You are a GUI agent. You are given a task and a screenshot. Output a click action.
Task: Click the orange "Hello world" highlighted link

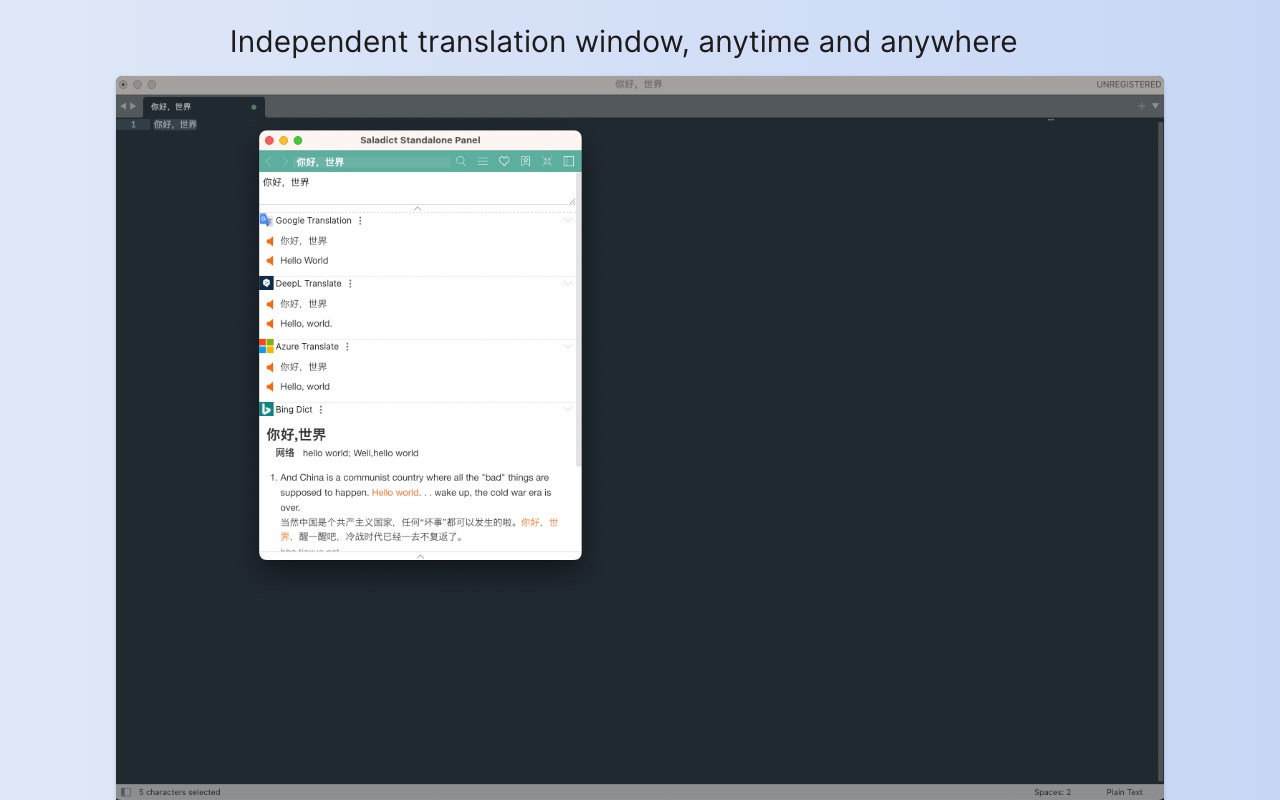[x=395, y=493]
